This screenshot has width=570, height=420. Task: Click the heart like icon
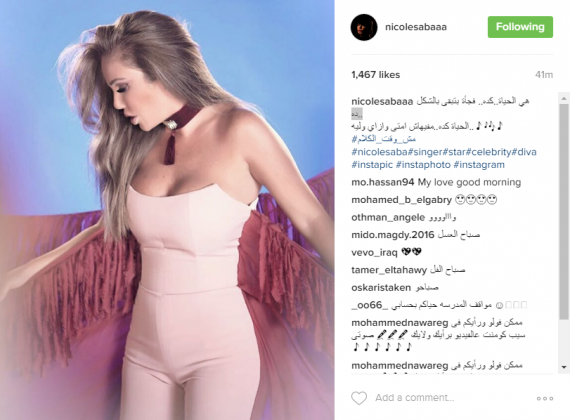359,398
